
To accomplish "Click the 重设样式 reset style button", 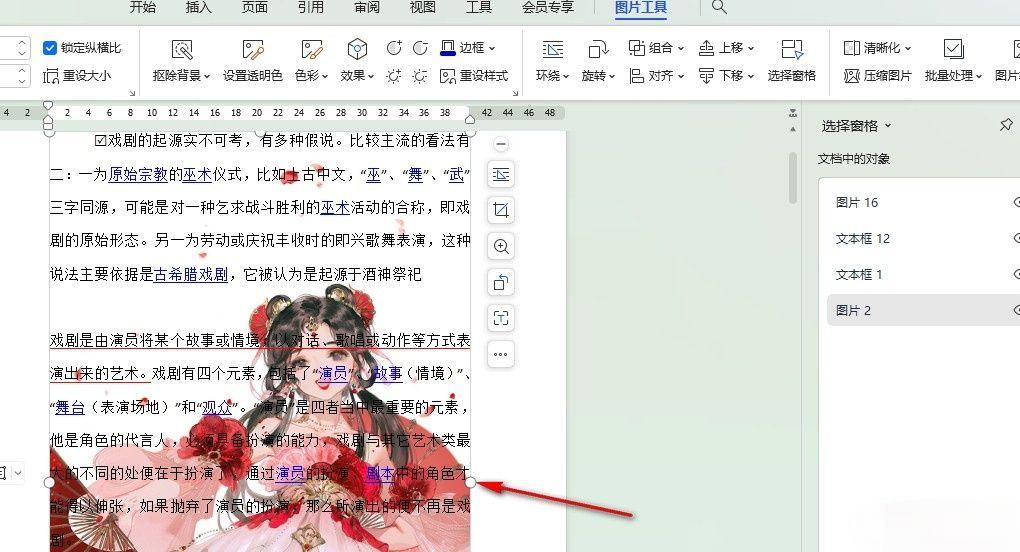I will (x=474, y=76).
